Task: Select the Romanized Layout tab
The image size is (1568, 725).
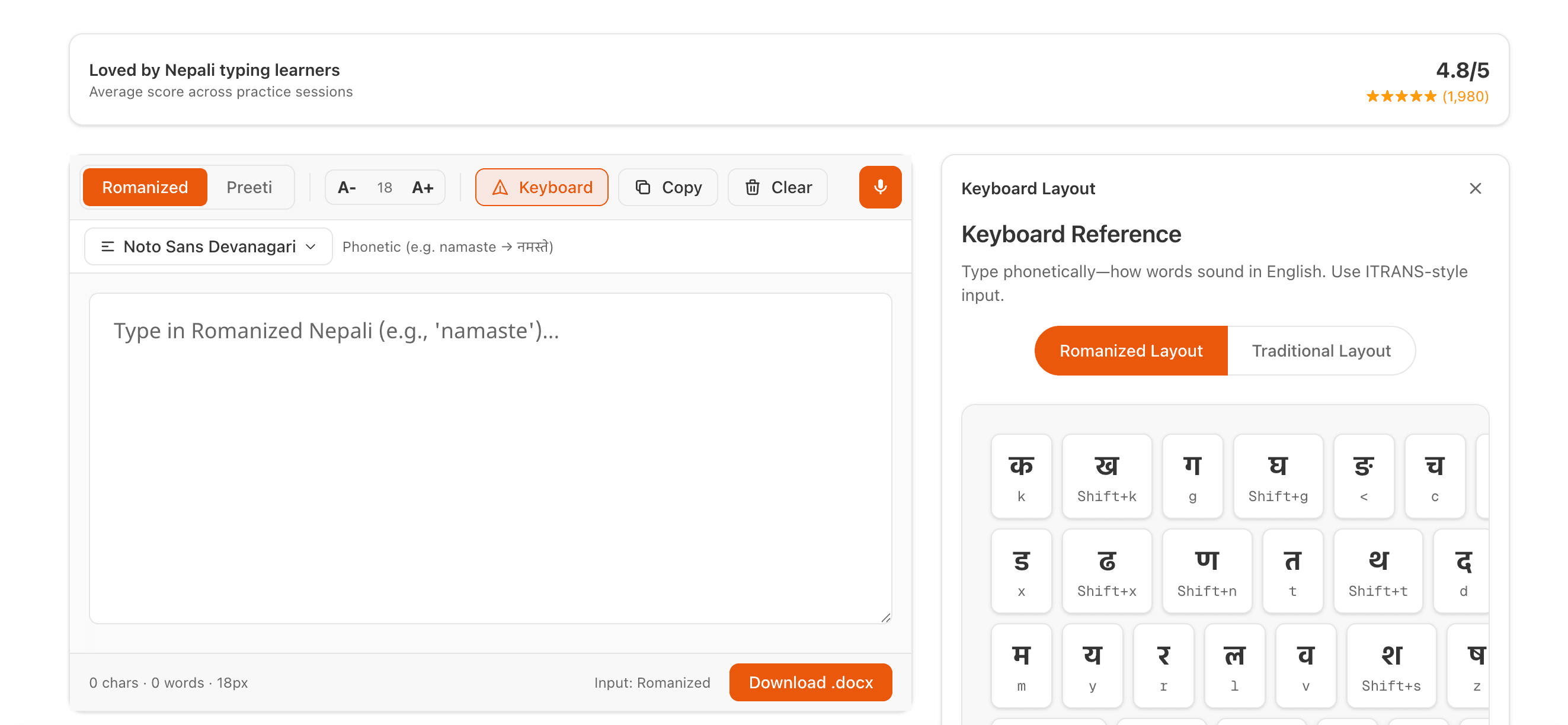Action: coord(1130,350)
